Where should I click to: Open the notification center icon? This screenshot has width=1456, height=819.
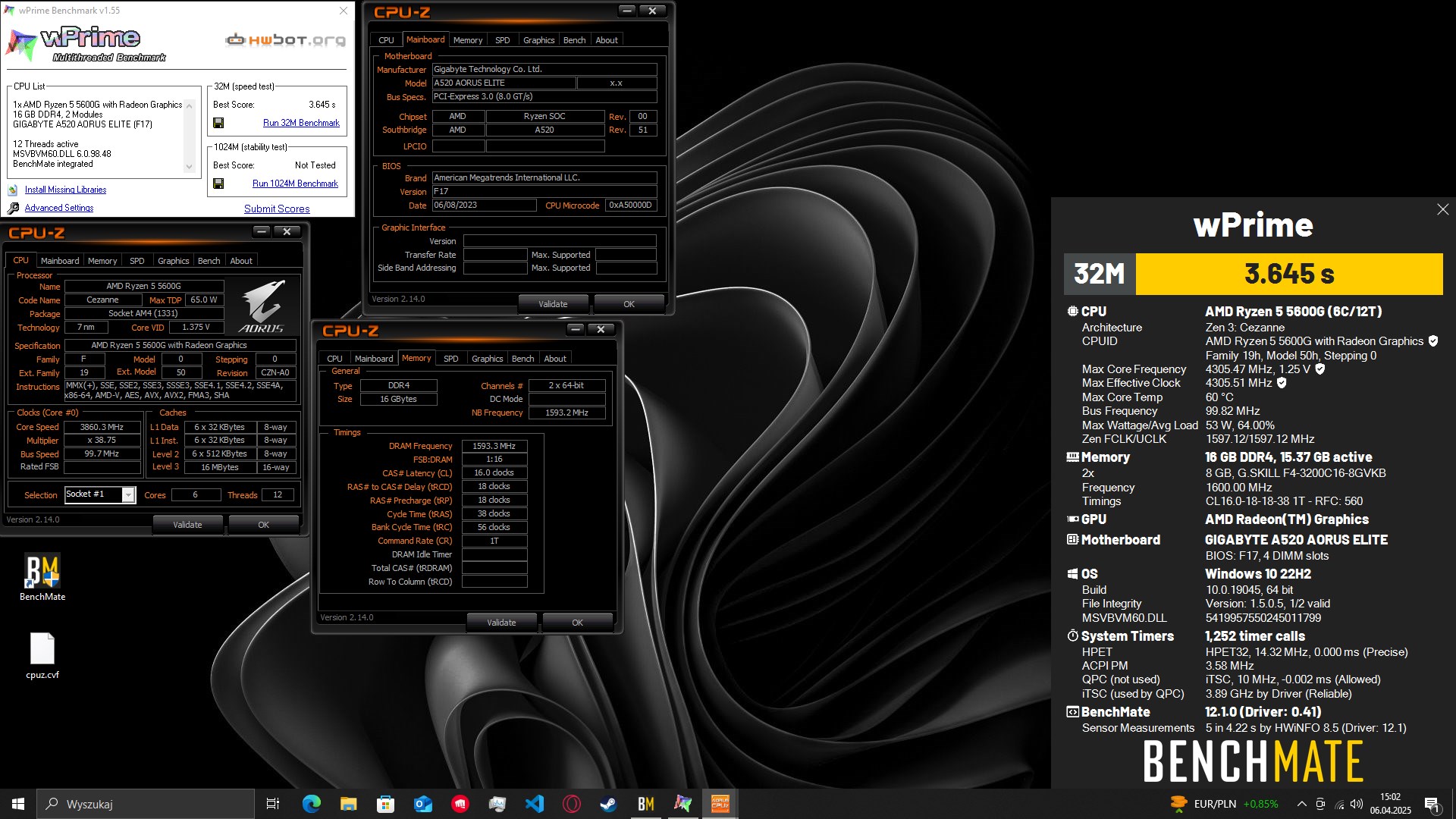click(1432, 805)
